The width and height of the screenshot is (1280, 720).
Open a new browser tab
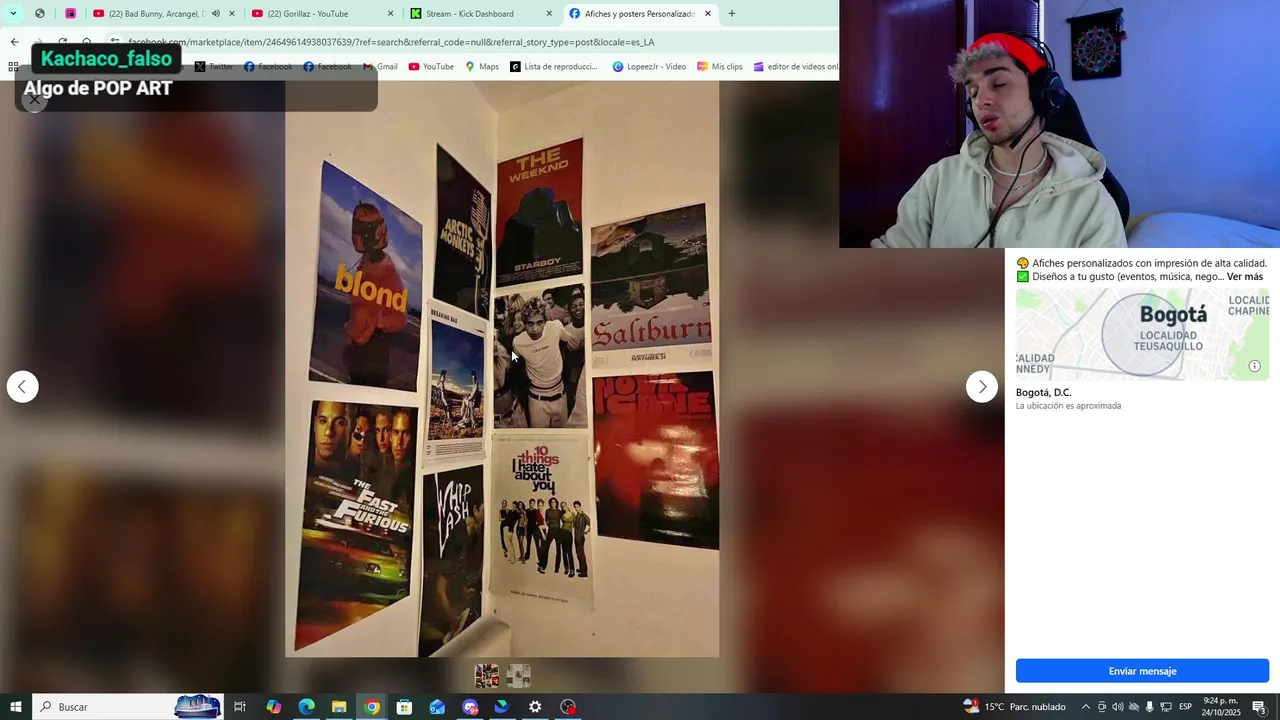point(732,14)
